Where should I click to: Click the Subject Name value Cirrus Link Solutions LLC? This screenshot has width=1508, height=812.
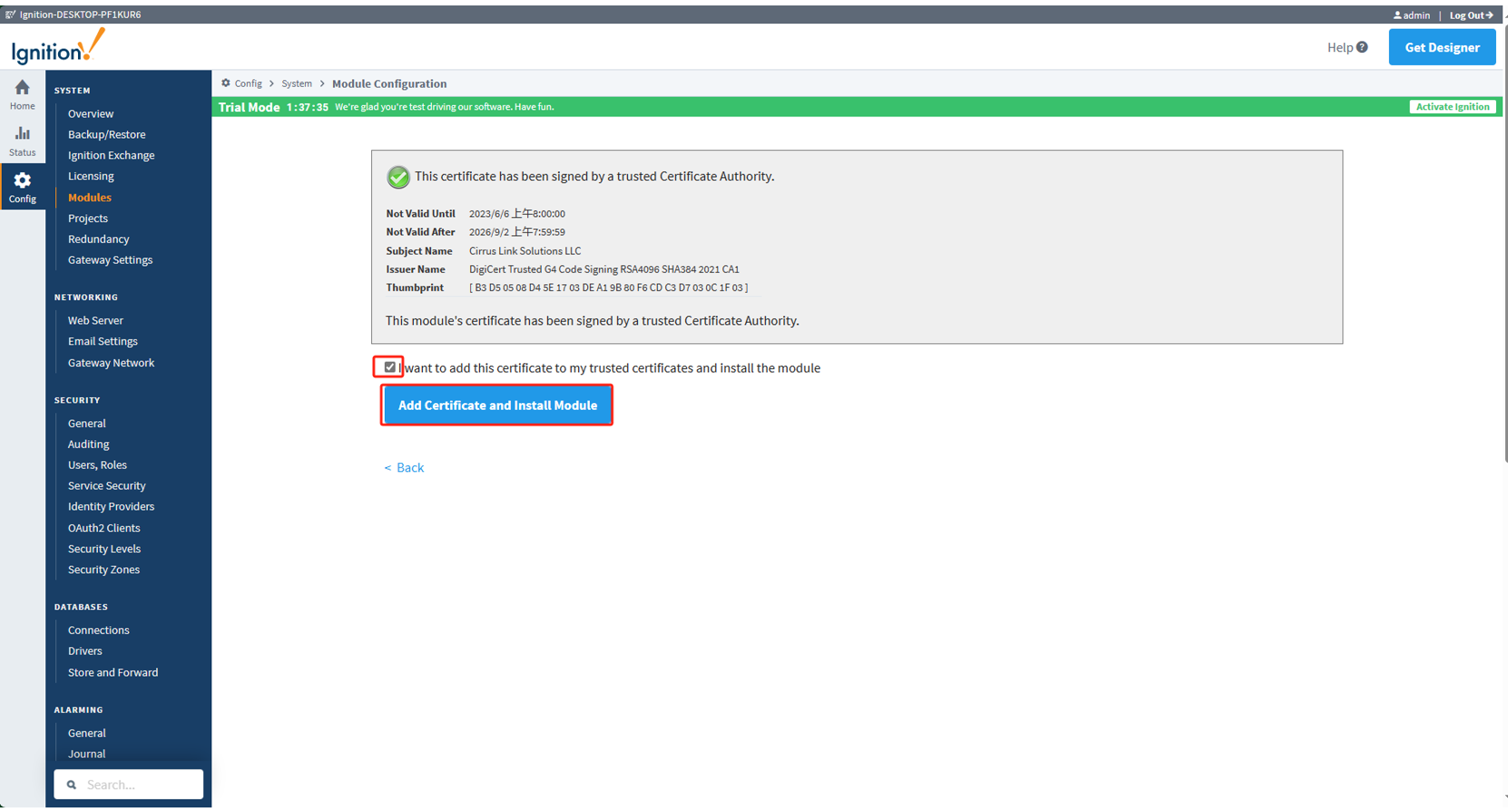(524, 251)
